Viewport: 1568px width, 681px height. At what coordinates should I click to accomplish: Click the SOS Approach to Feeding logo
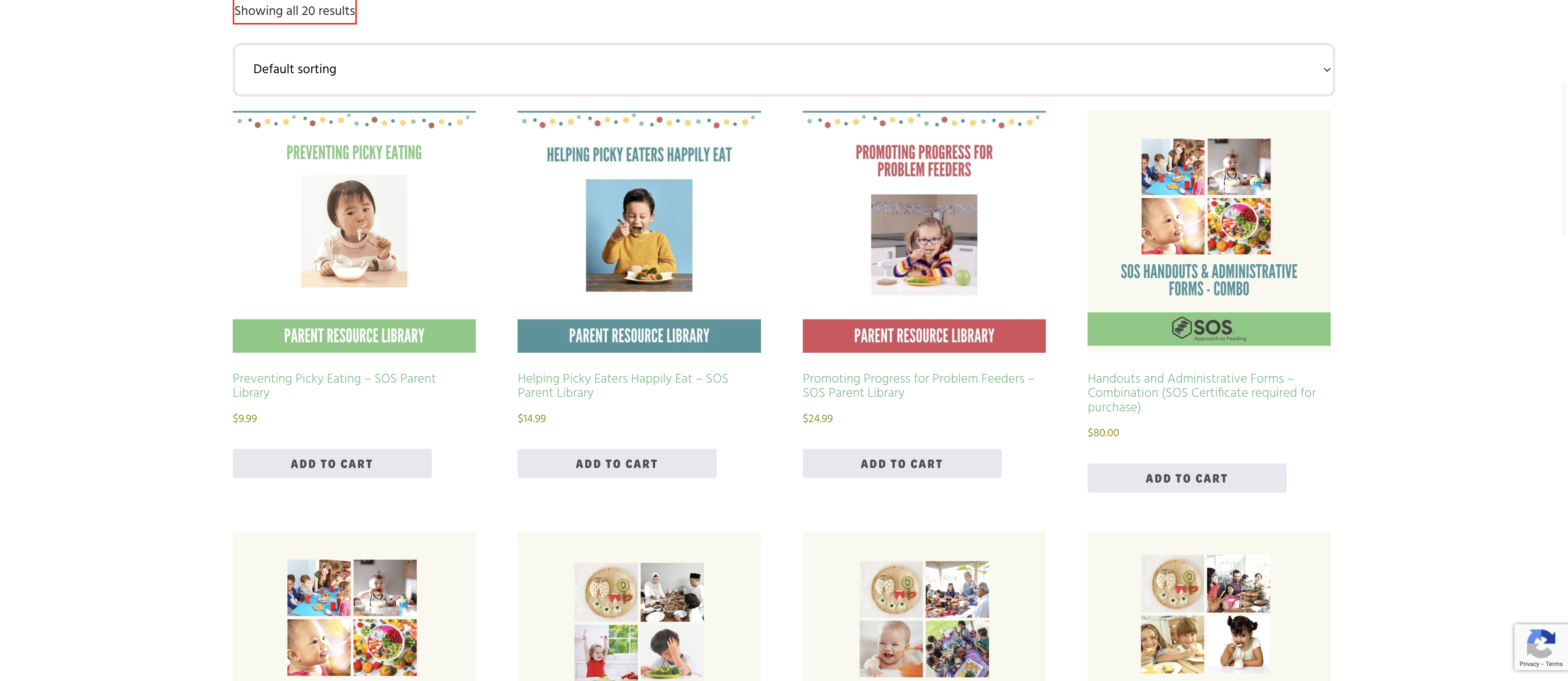click(1209, 329)
